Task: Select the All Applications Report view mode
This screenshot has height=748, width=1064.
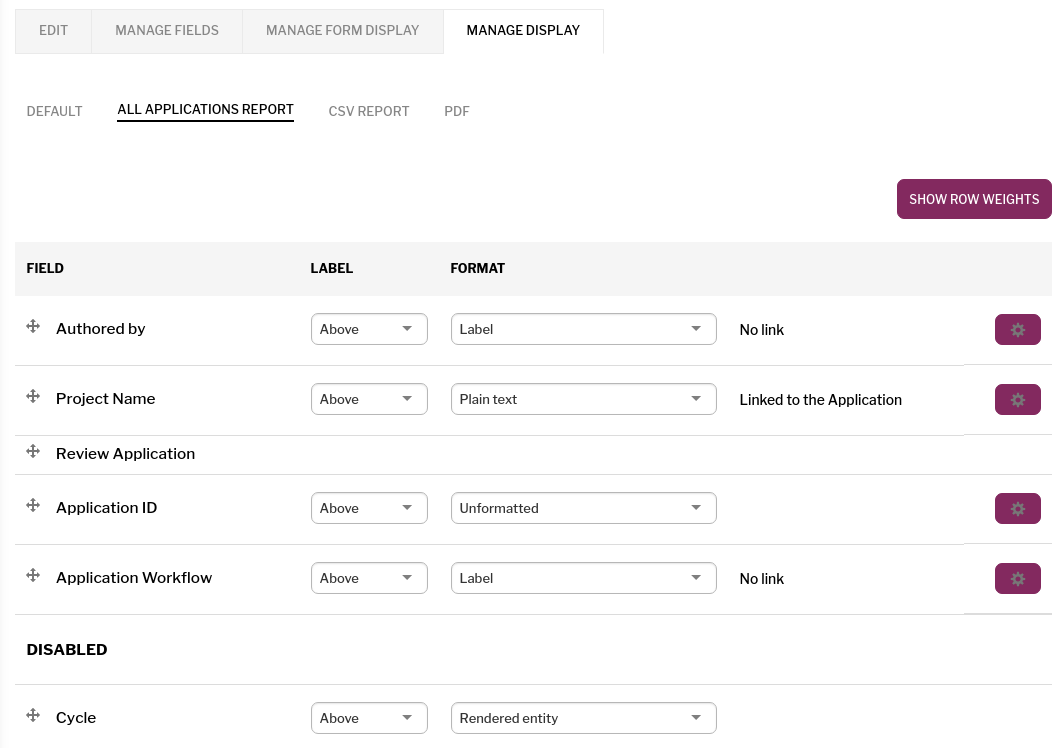Action: click(206, 109)
